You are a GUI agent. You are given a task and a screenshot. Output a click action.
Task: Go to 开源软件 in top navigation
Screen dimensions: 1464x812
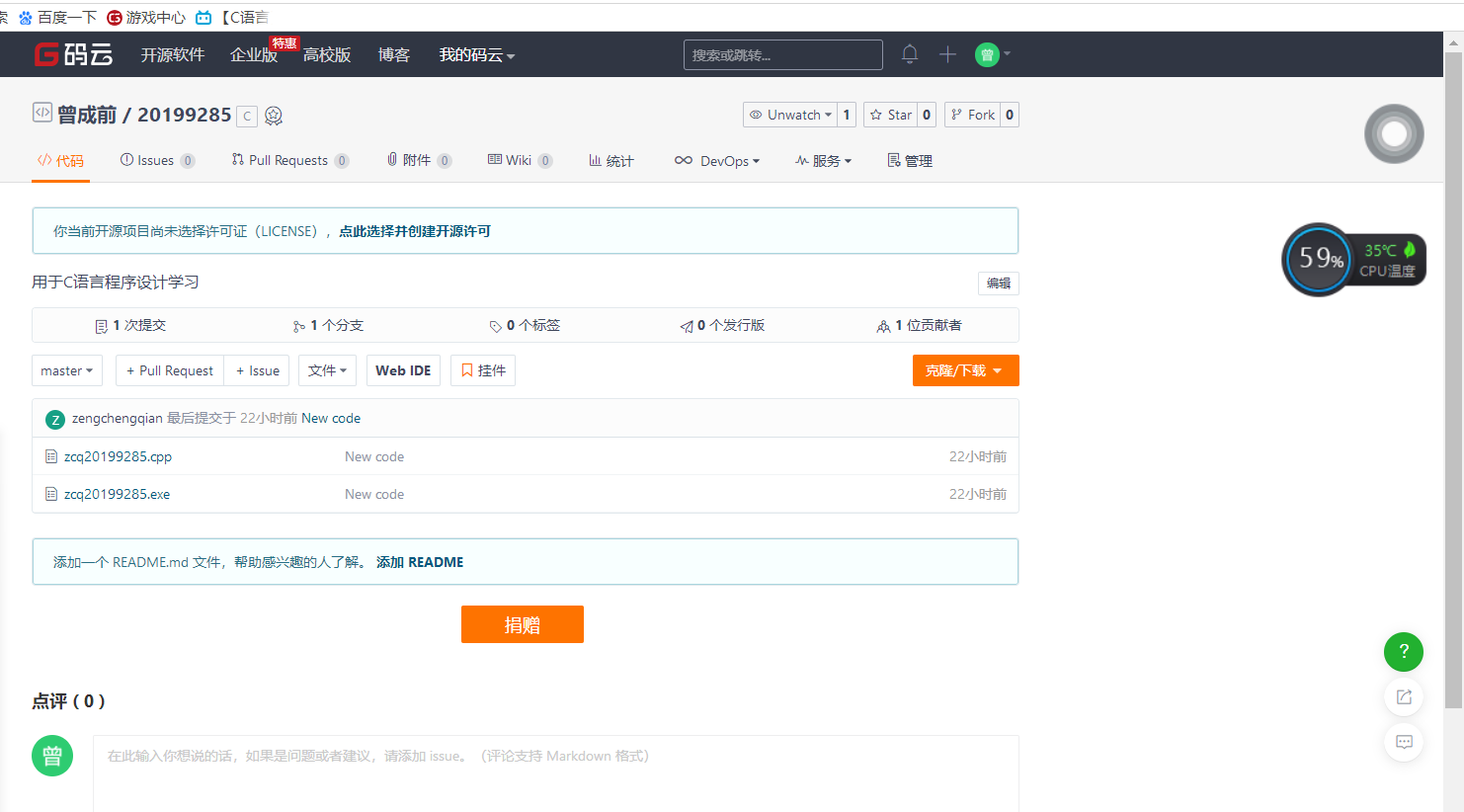pos(173,54)
